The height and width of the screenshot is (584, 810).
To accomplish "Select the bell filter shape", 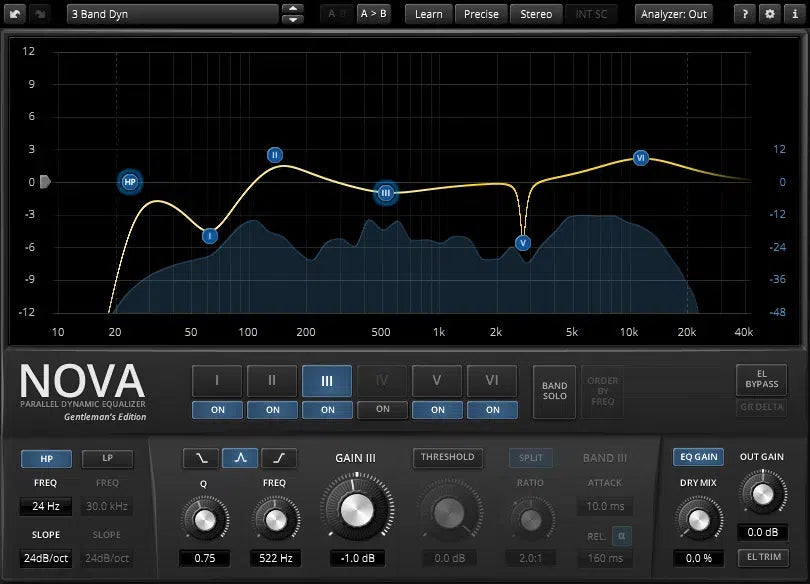I will [240, 458].
